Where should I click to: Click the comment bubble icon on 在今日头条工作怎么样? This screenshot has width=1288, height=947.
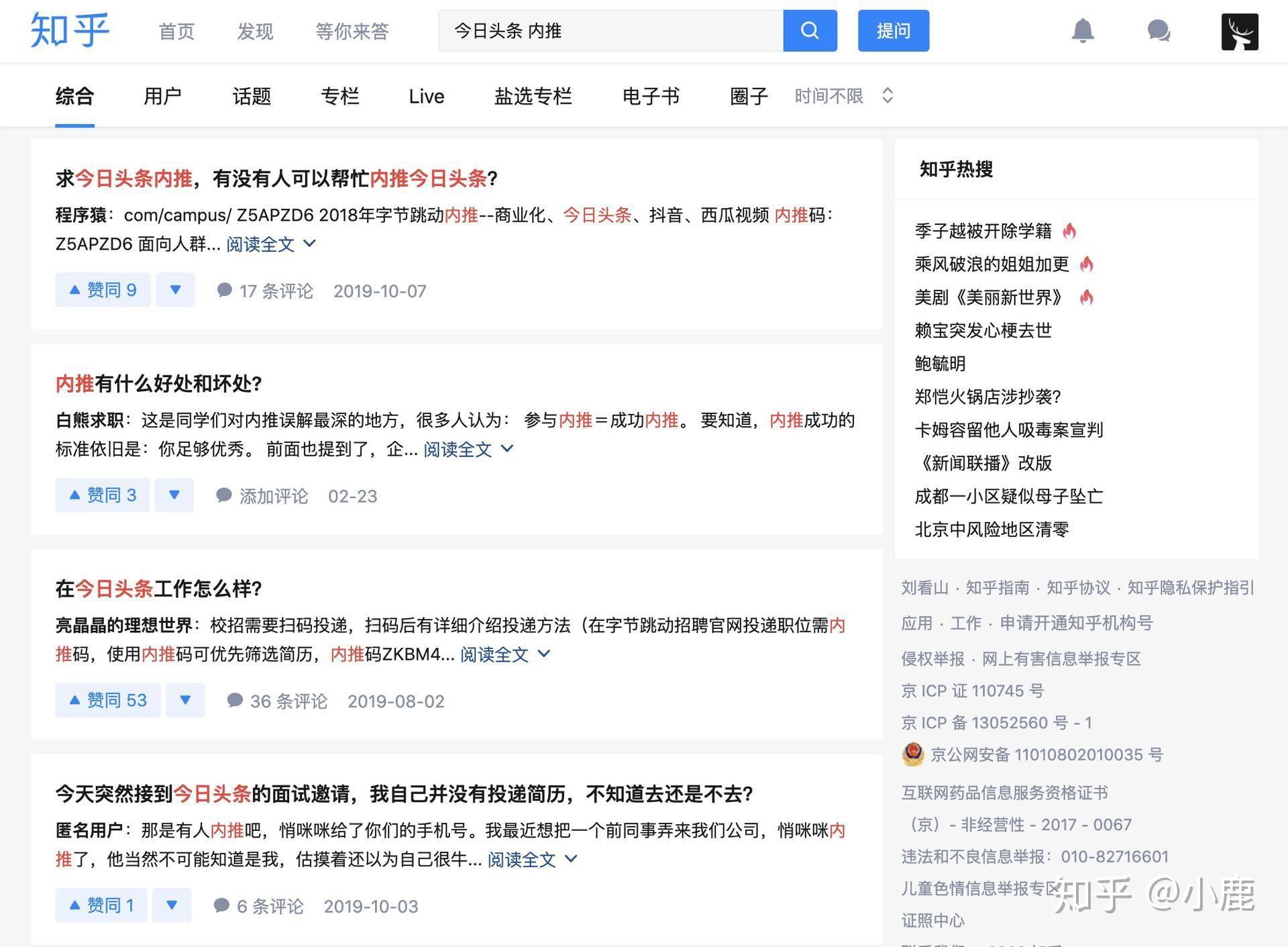coord(235,700)
